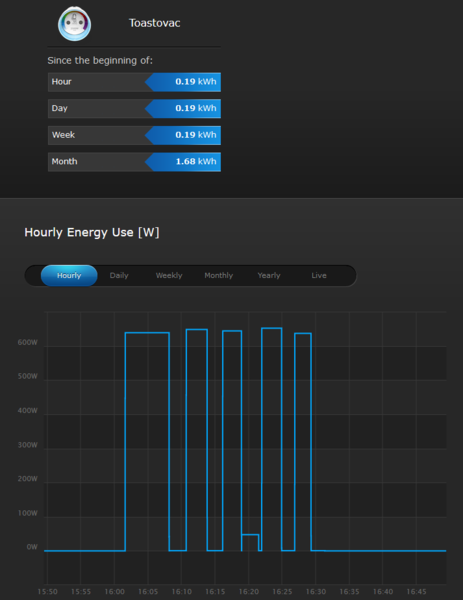Open the Weekly chart view
Image resolution: width=463 pixels, height=600 pixels.
coord(169,276)
